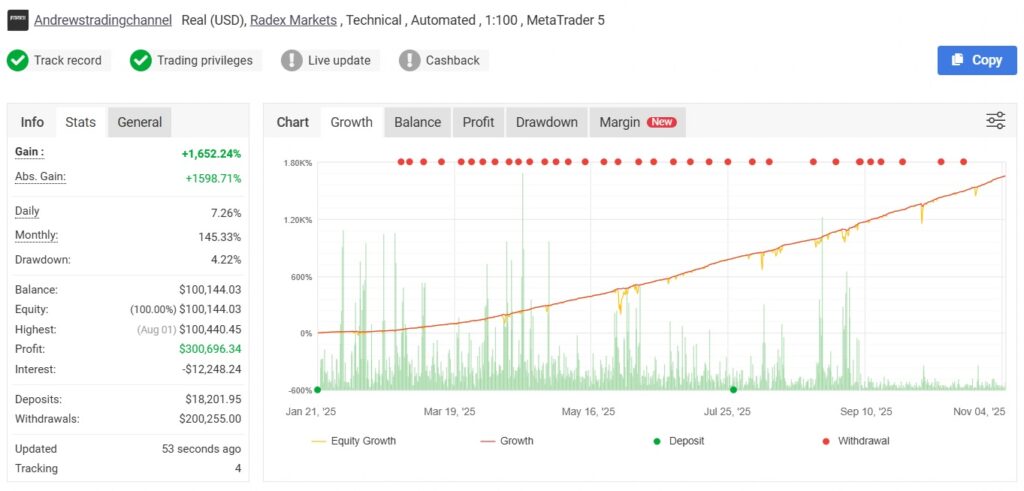1024x491 pixels.
Task: Select the Profit chart tab
Action: pyautogui.click(x=478, y=122)
